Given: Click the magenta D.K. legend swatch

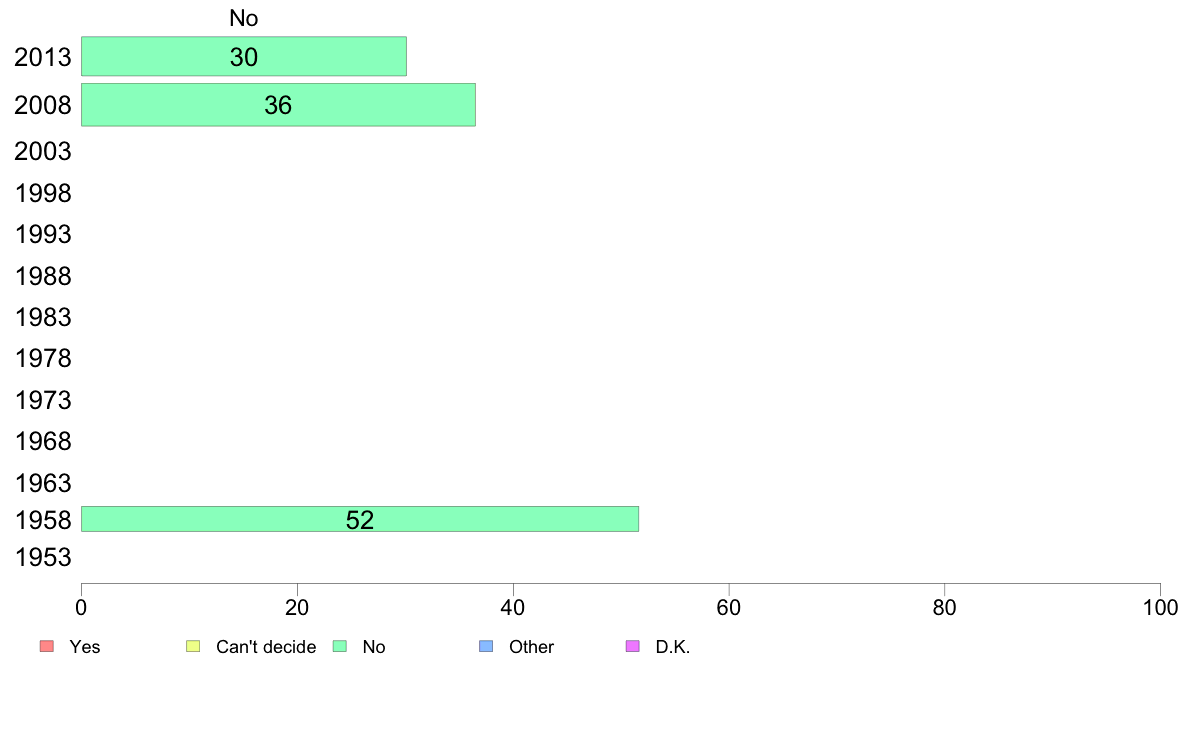Looking at the screenshot, I should [633, 646].
